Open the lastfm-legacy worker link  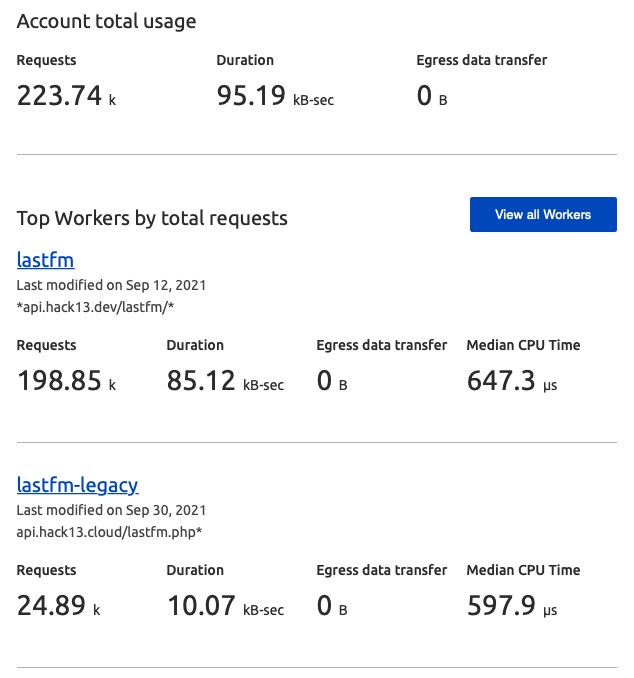[77, 486]
